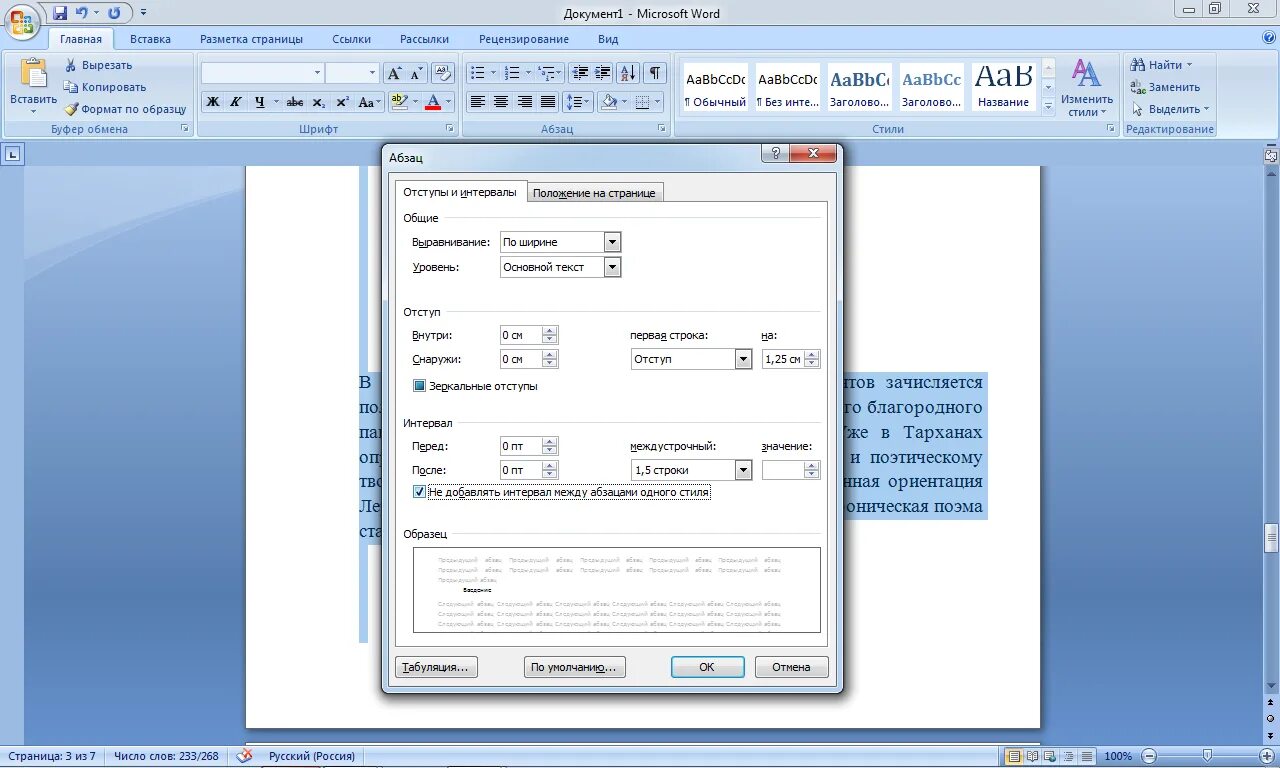1280x768 pixels.
Task: Select the Название style thumbnail
Action: tap(1003, 87)
